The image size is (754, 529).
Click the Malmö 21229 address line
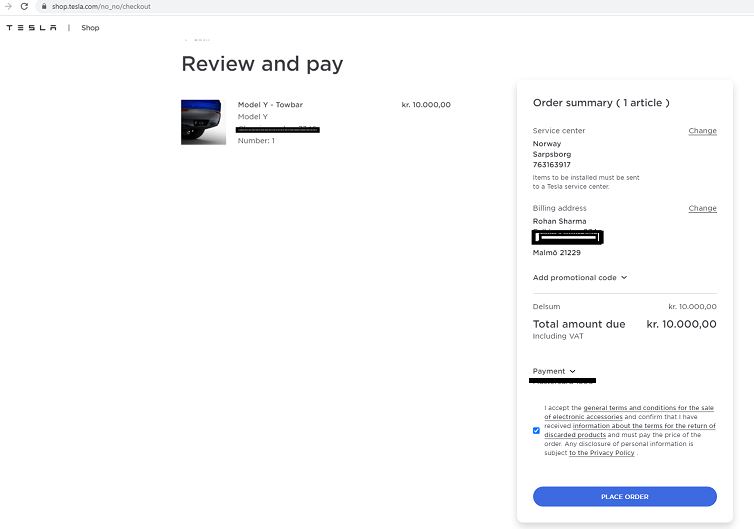(x=556, y=252)
